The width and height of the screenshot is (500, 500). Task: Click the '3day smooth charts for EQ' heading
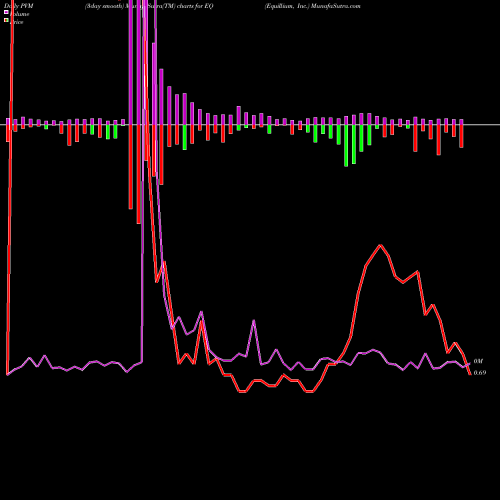tap(149, 6)
